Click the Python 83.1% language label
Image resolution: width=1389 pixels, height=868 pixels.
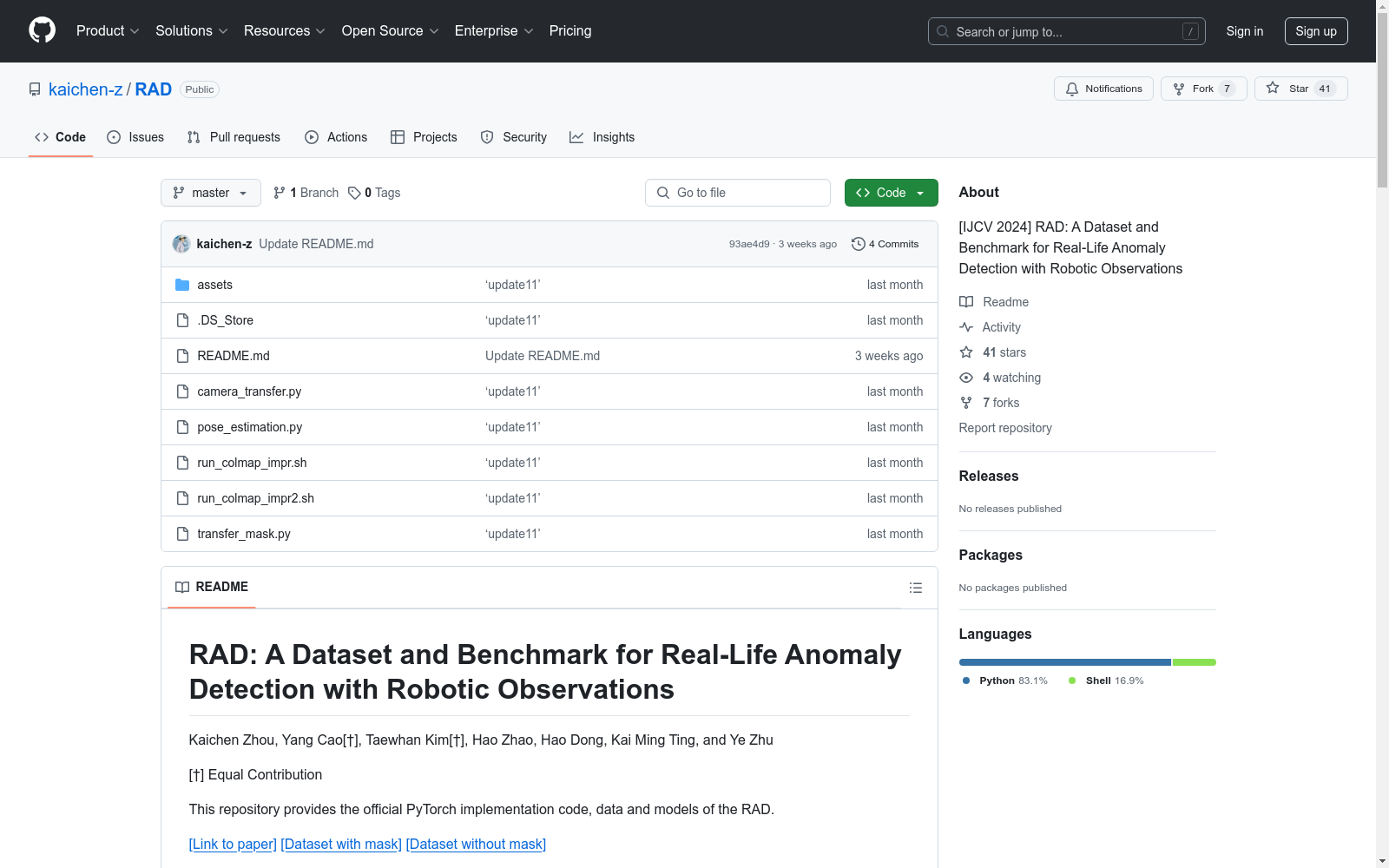tap(1004, 681)
